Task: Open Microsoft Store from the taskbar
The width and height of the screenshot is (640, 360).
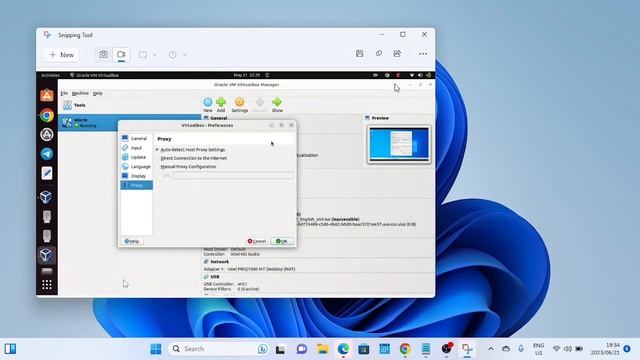Action: click(364, 349)
